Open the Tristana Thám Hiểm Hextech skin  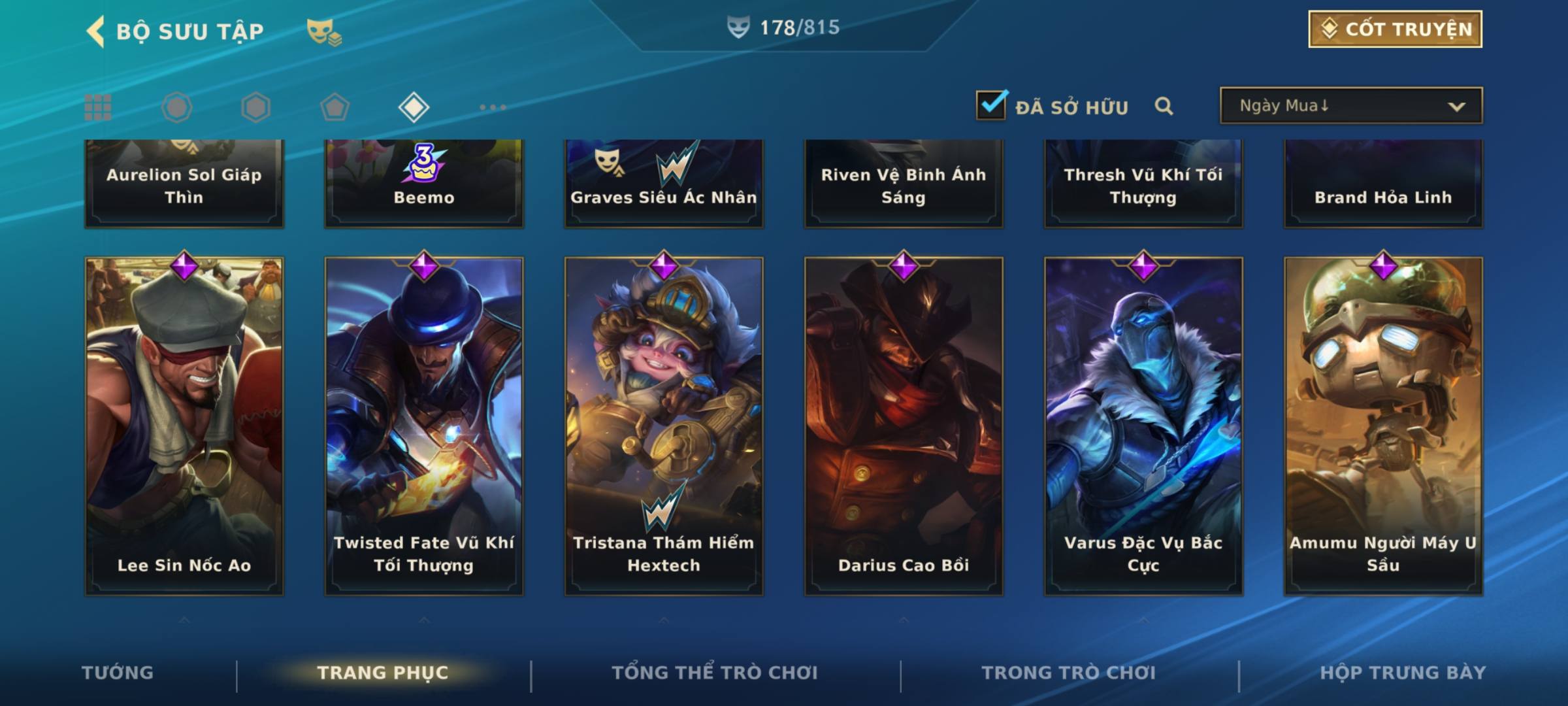664,426
